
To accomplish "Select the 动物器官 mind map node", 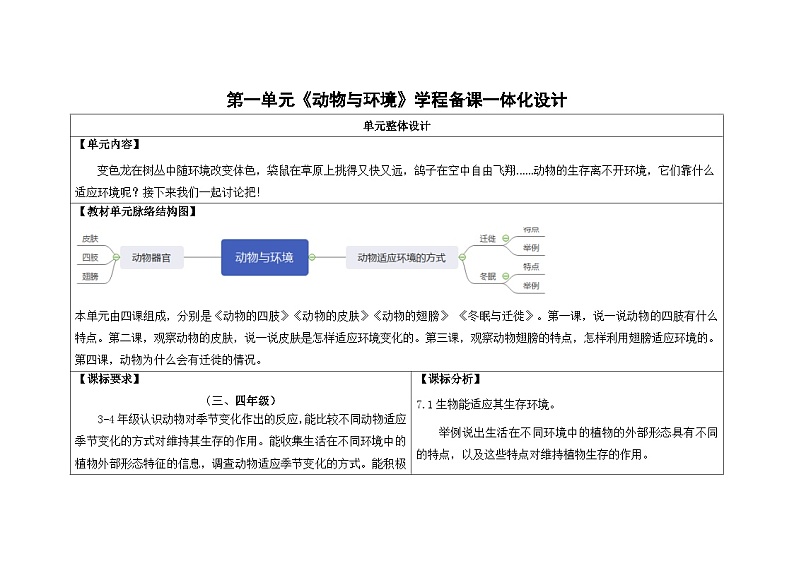I will (151, 258).
